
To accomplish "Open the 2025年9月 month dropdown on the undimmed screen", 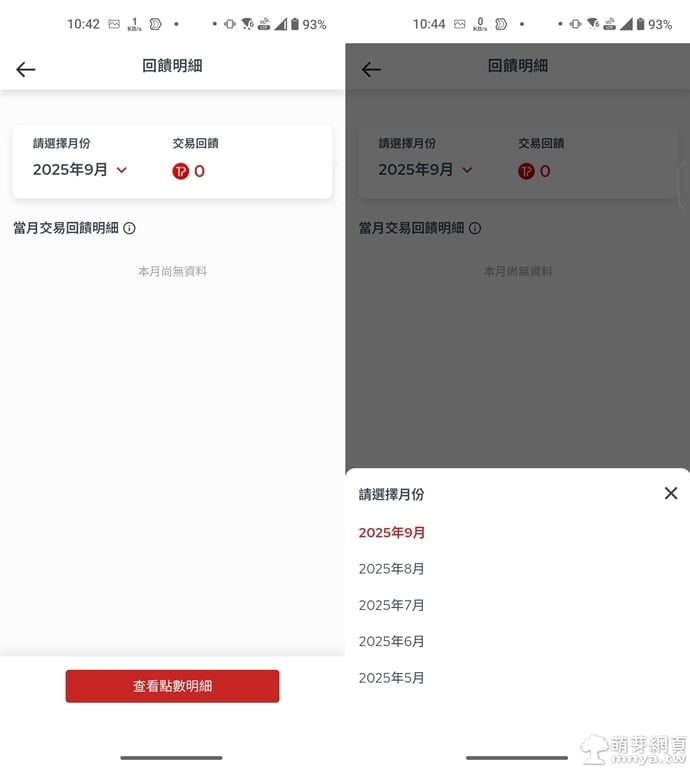I will 70,170.
